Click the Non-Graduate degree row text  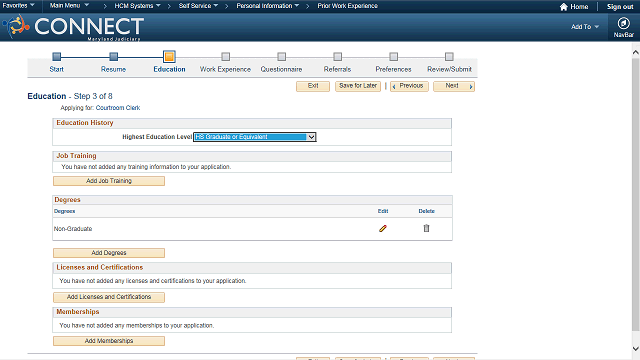point(73,229)
